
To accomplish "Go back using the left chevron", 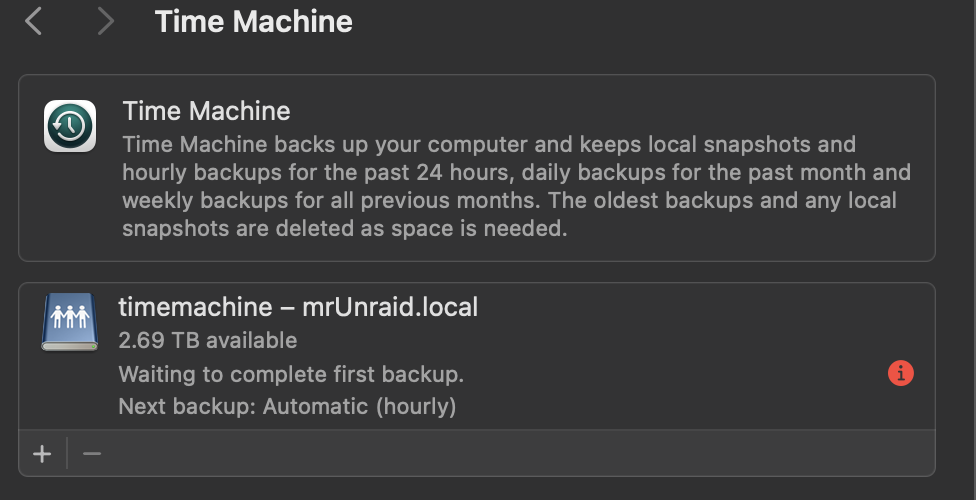I will coord(33,22).
